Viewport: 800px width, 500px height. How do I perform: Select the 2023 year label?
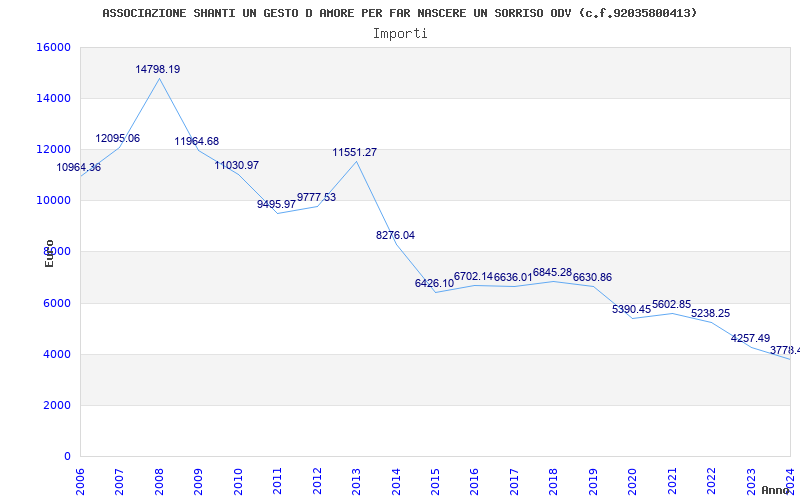[x=750, y=480]
